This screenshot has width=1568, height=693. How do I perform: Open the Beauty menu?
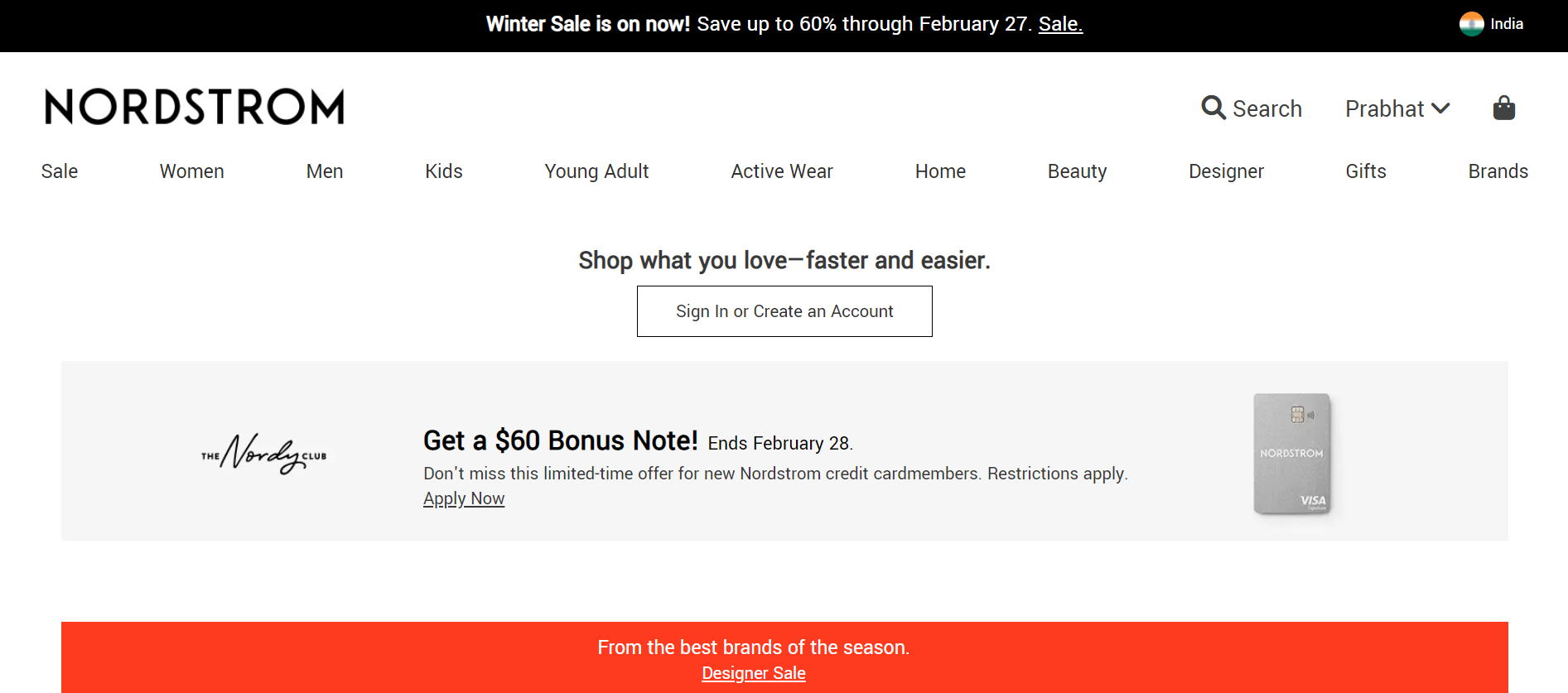(x=1077, y=171)
